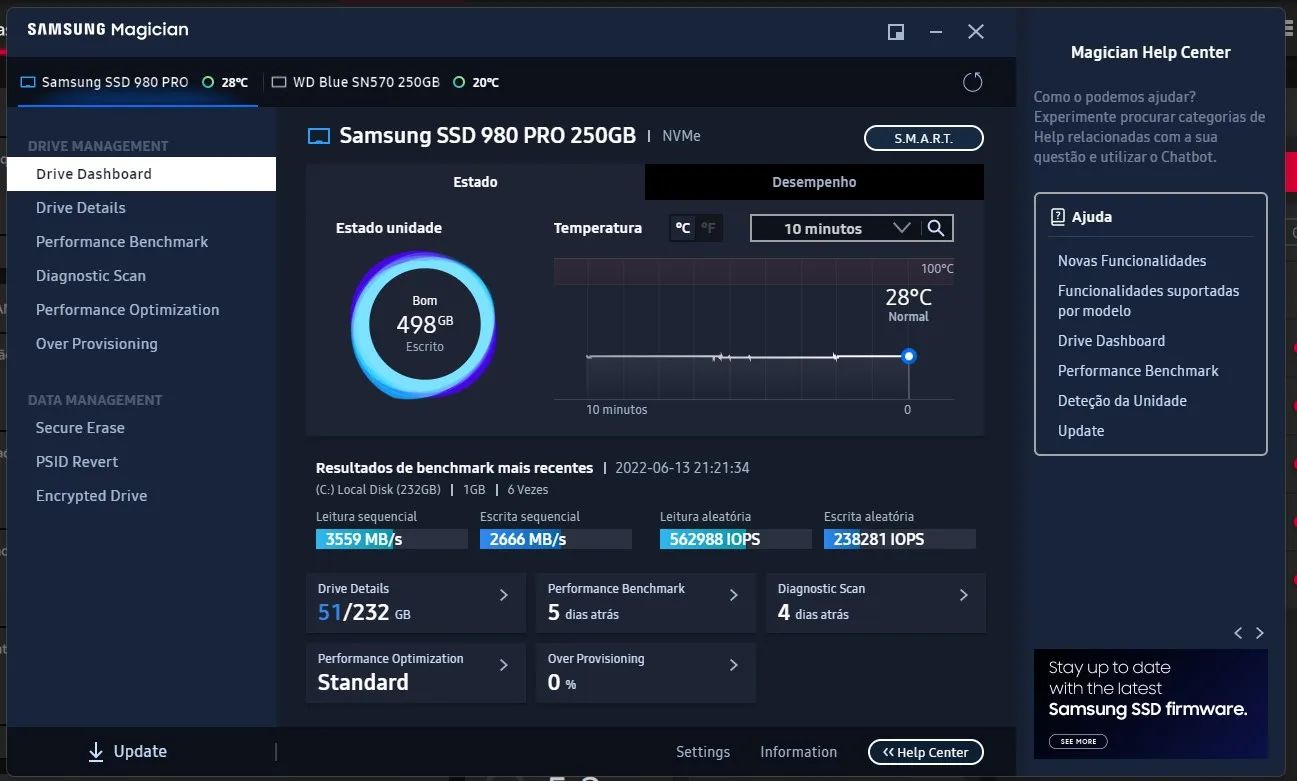Image resolution: width=1297 pixels, height=781 pixels.
Task: Open Drive Dashboard in the sidebar
Action: [141, 174]
